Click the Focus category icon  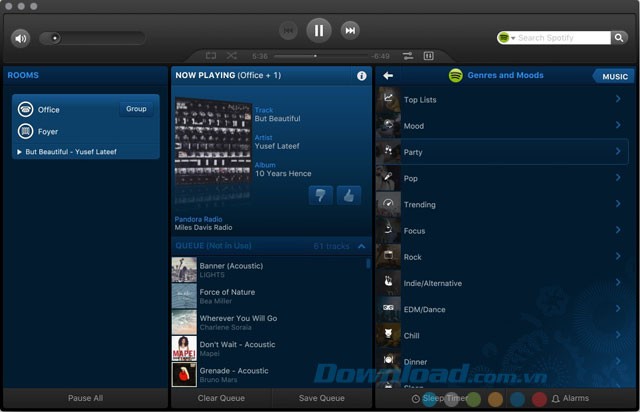coord(388,230)
